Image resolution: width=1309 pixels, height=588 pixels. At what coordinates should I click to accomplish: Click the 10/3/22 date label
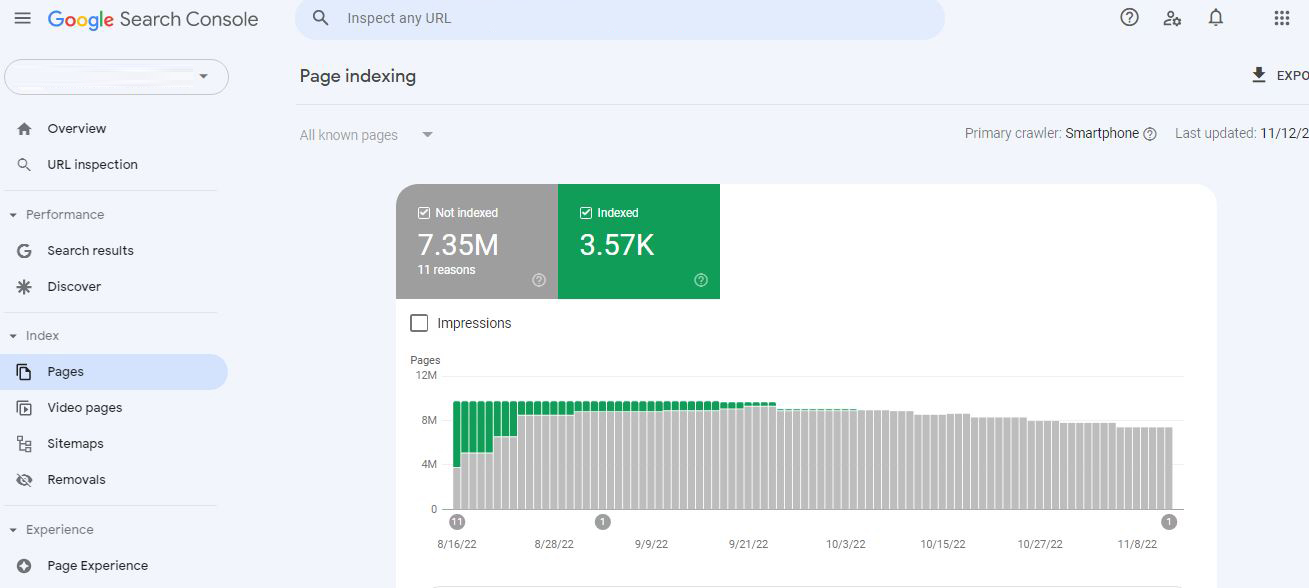point(846,545)
